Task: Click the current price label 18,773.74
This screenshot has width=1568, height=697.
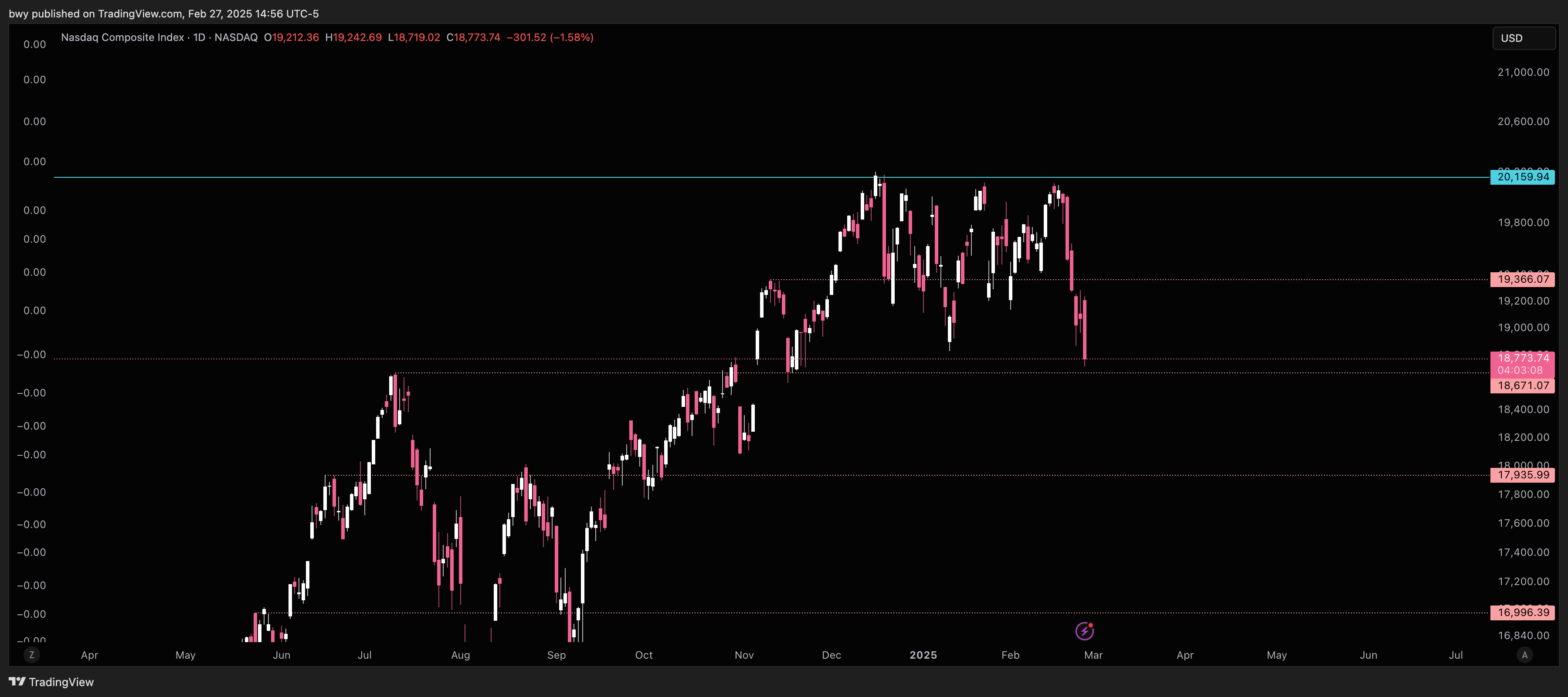Action: (1522, 358)
